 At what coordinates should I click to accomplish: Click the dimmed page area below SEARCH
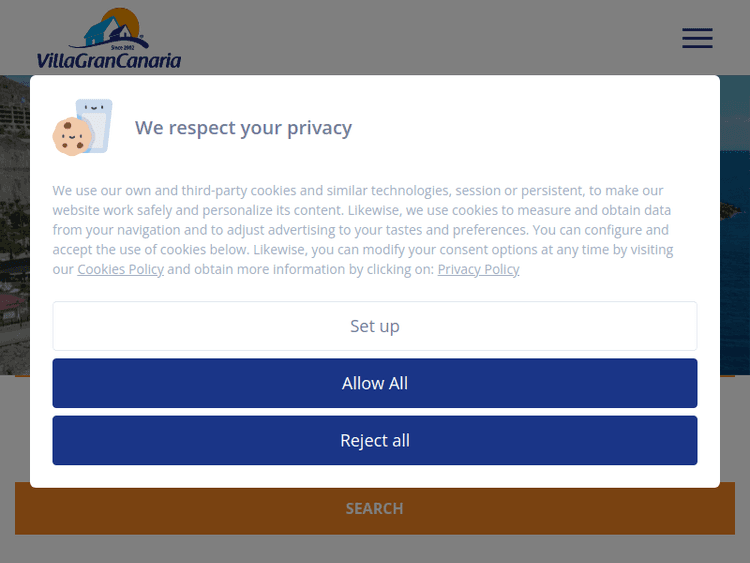375,549
